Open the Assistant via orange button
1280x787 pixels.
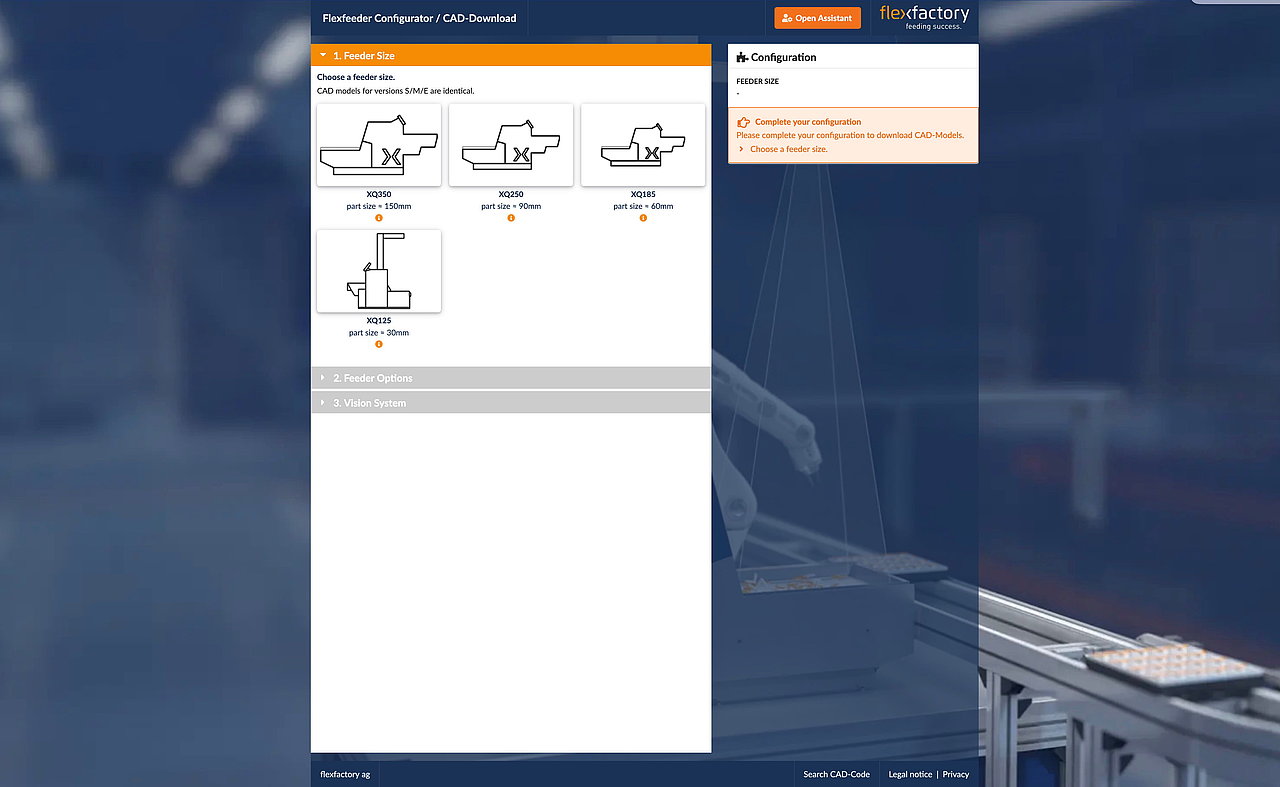(x=817, y=18)
